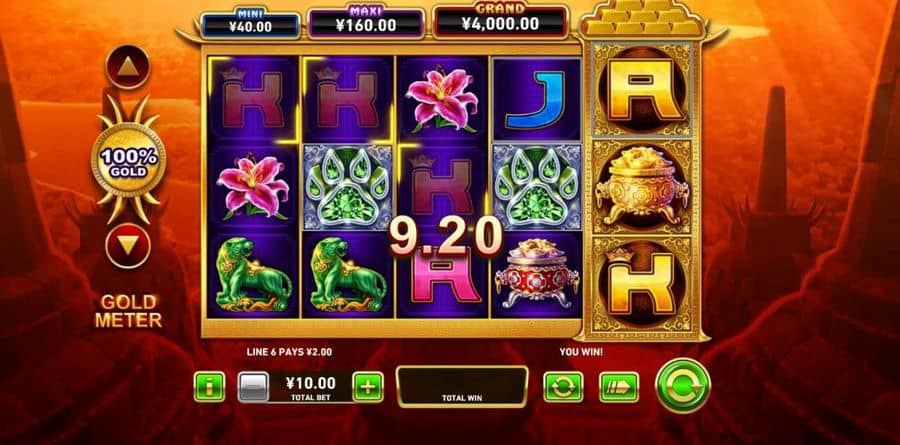900x445 pixels.
Task: Raise Gold Meter with up arrow
Action: click(x=128, y=68)
